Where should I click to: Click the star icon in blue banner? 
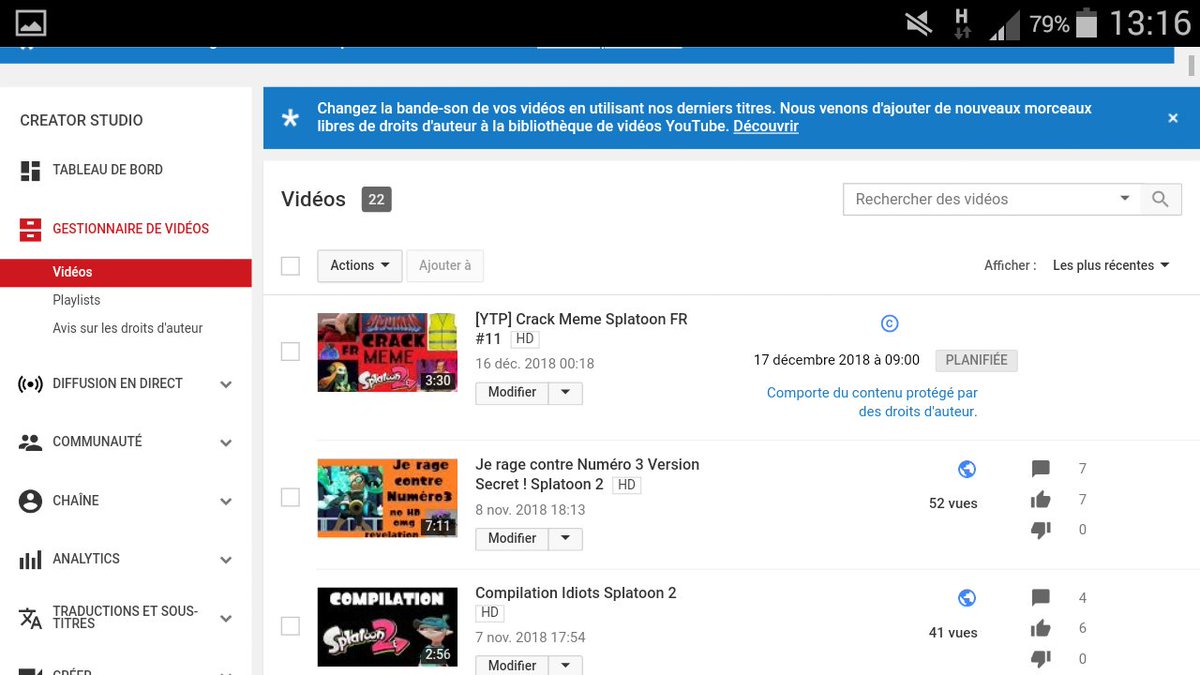[x=290, y=118]
